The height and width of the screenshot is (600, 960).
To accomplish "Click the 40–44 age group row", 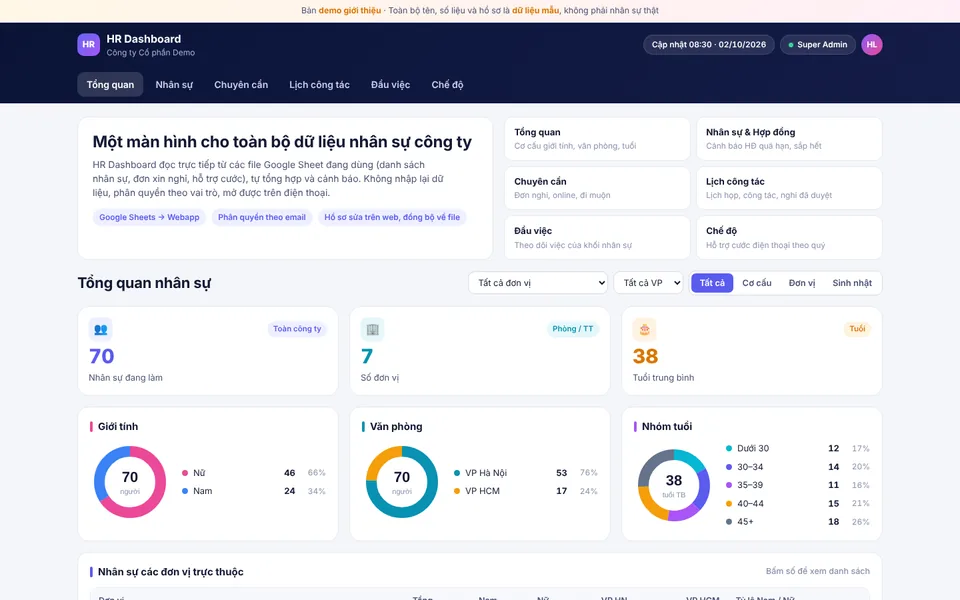I will click(x=797, y=503).
